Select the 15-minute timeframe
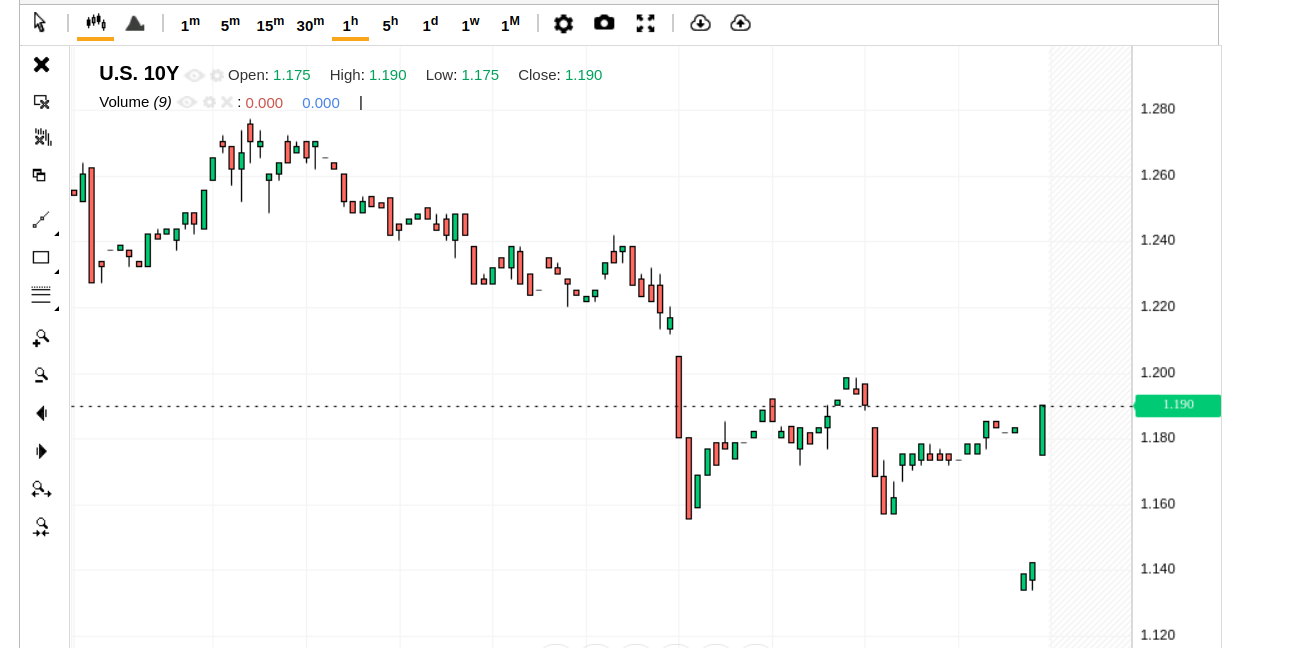This screenshot has width=1291, height=648. [x=270, y=24]
